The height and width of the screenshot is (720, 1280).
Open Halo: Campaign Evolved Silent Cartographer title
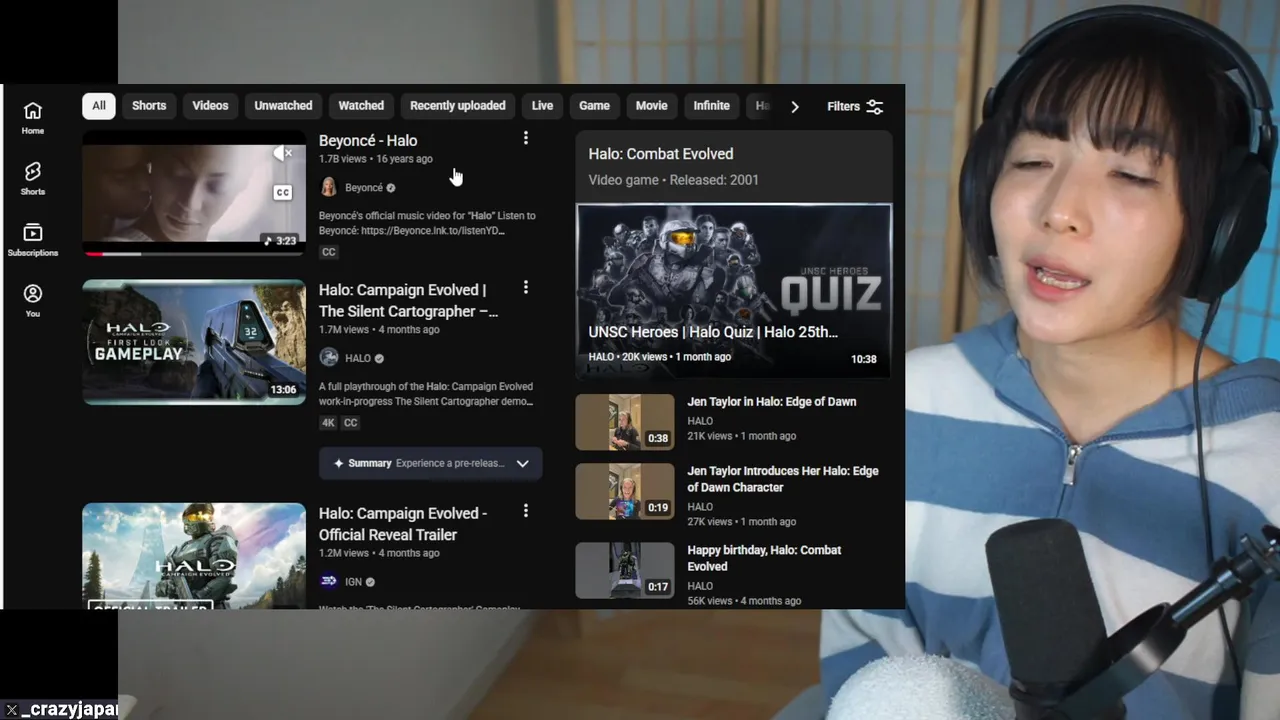point(408,300)
